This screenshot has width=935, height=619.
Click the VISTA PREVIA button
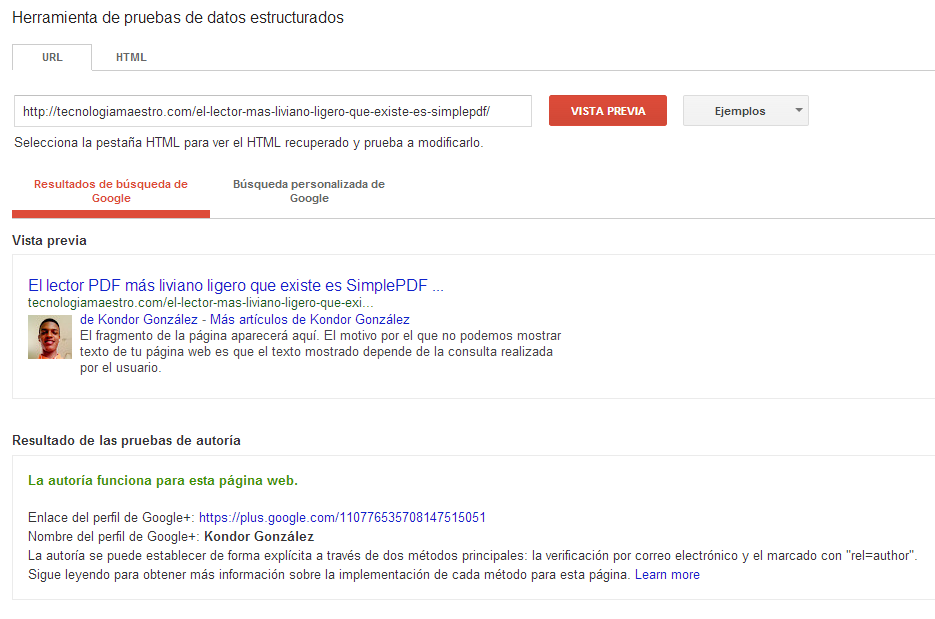[608, 111]
